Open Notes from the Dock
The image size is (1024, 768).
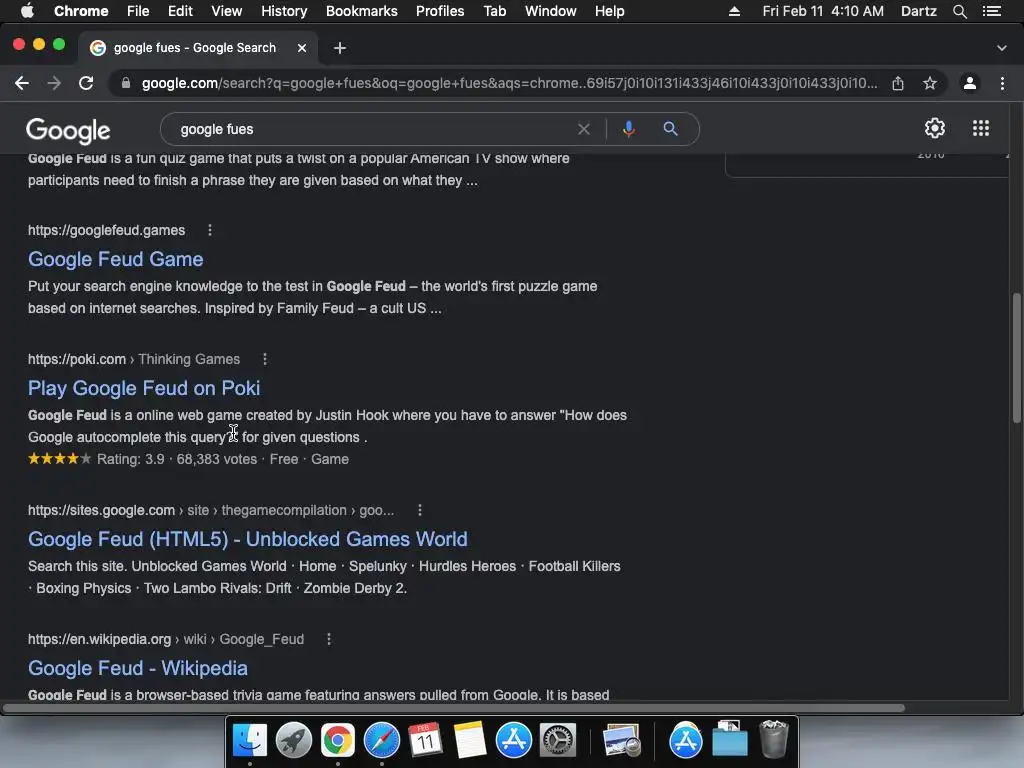point(470,741)
